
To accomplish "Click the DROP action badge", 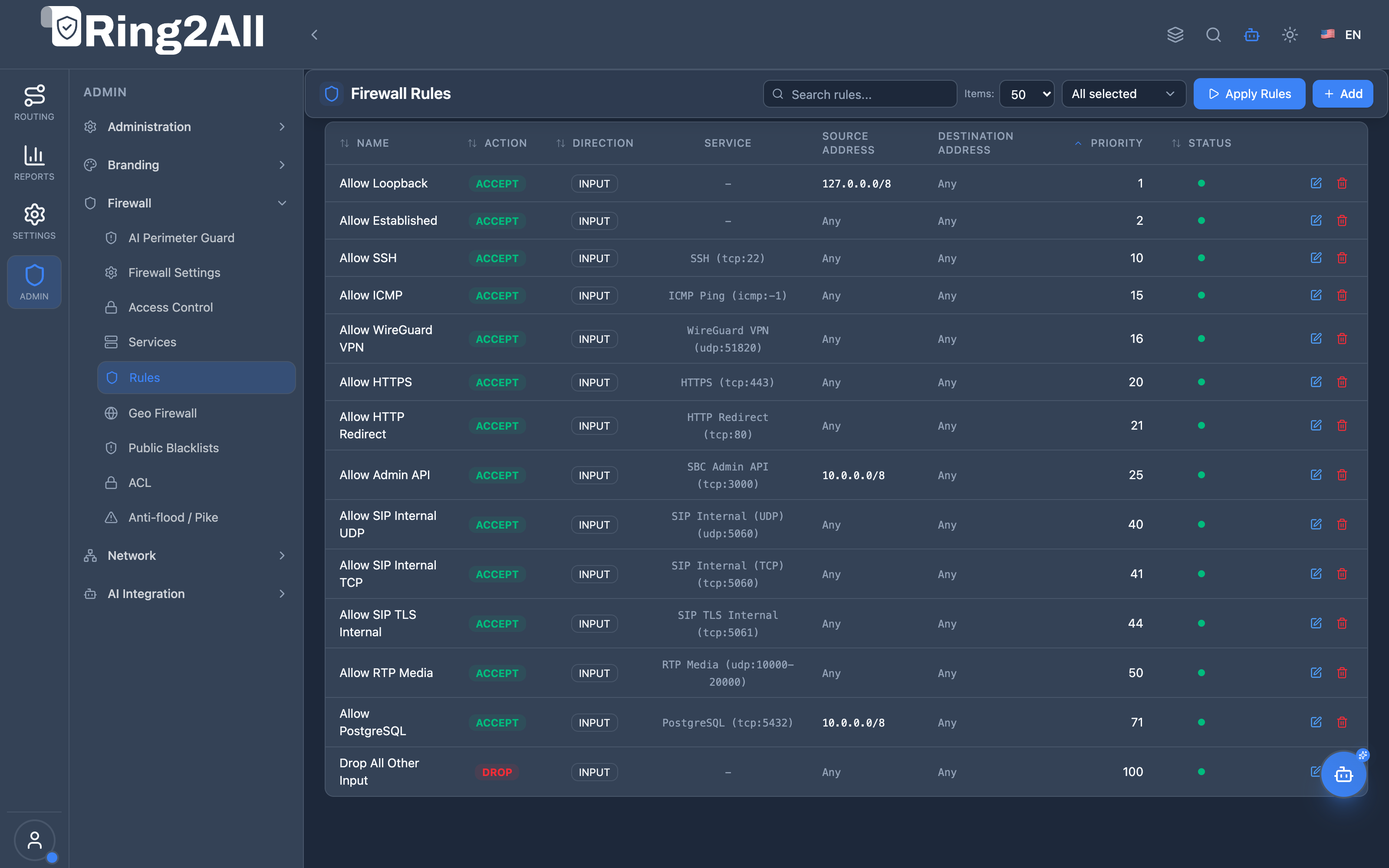I will [x=497, y=772].
